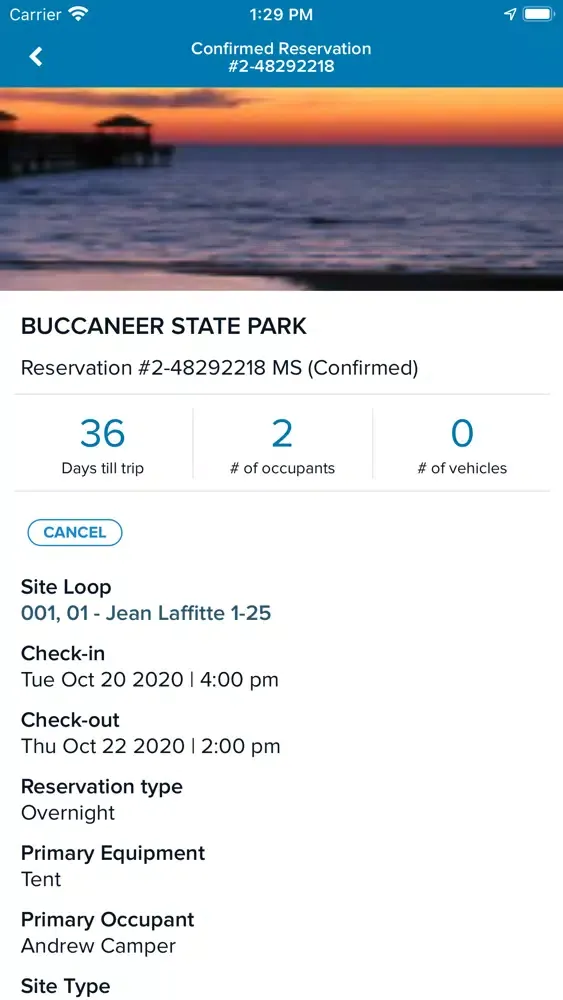Tap the Buccaneer State Park heading
The image size is (563, 1000).
(x=164, y=326)
